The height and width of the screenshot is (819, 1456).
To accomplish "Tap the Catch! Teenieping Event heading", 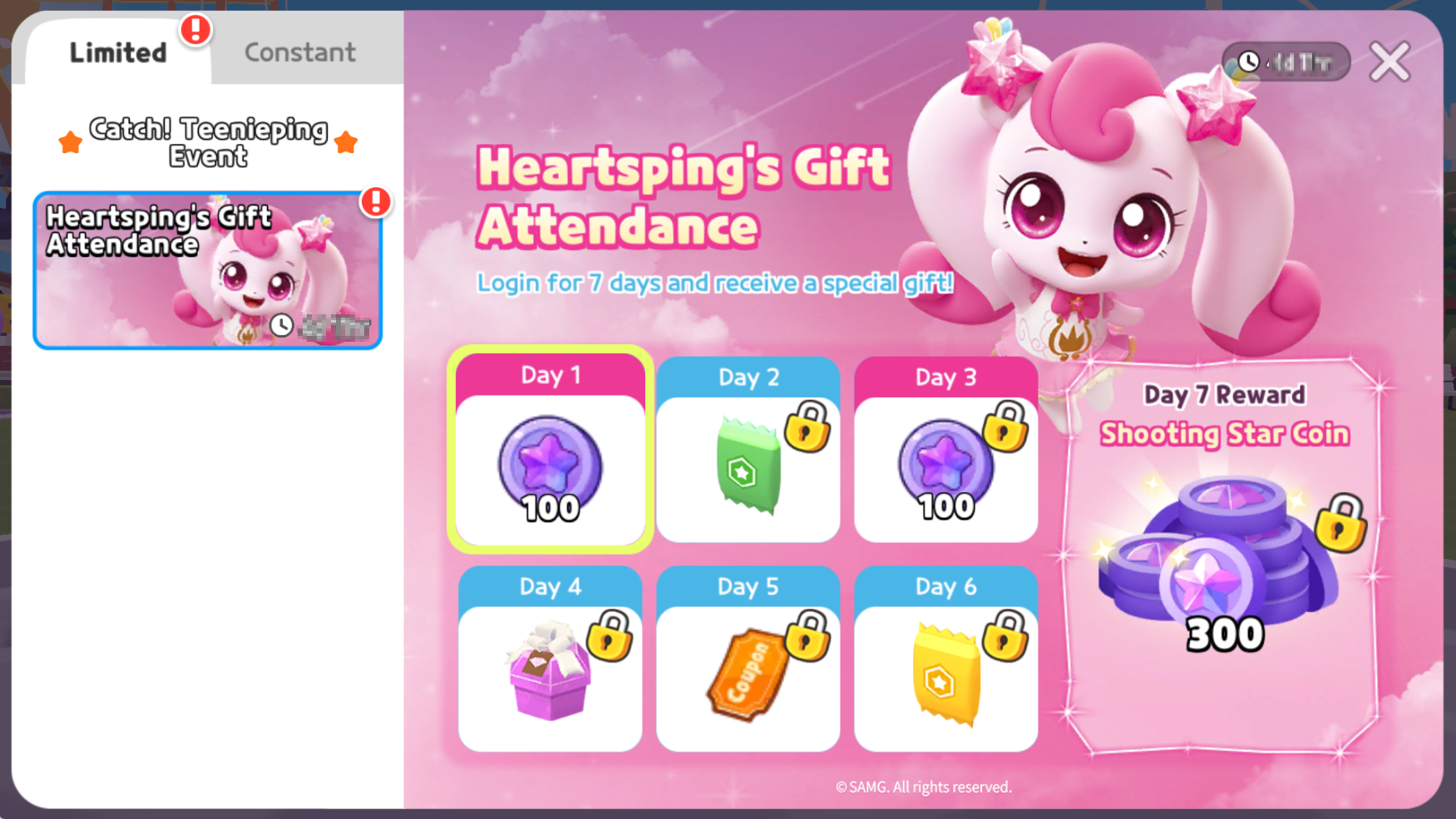I will tap(208, 141).
